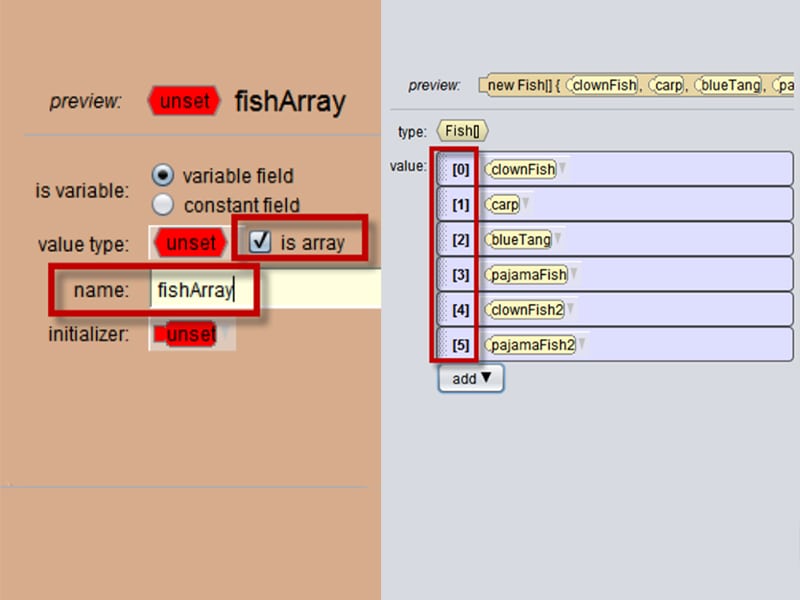Click fishArray text in left preview
Image resolution: width=800 pixels, height=600 pixels.
click(x=290, y=102)
